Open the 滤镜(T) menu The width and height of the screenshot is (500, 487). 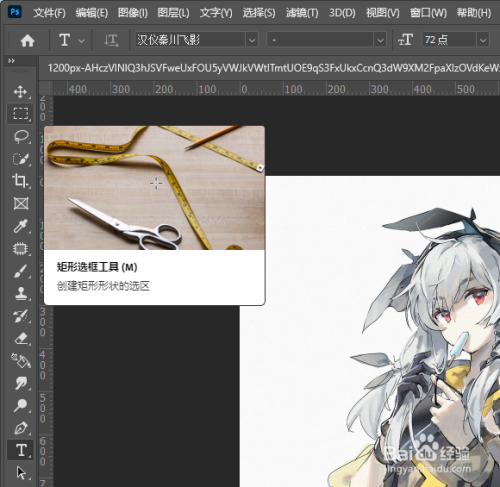pyautogui.click(x=302, y=13)
